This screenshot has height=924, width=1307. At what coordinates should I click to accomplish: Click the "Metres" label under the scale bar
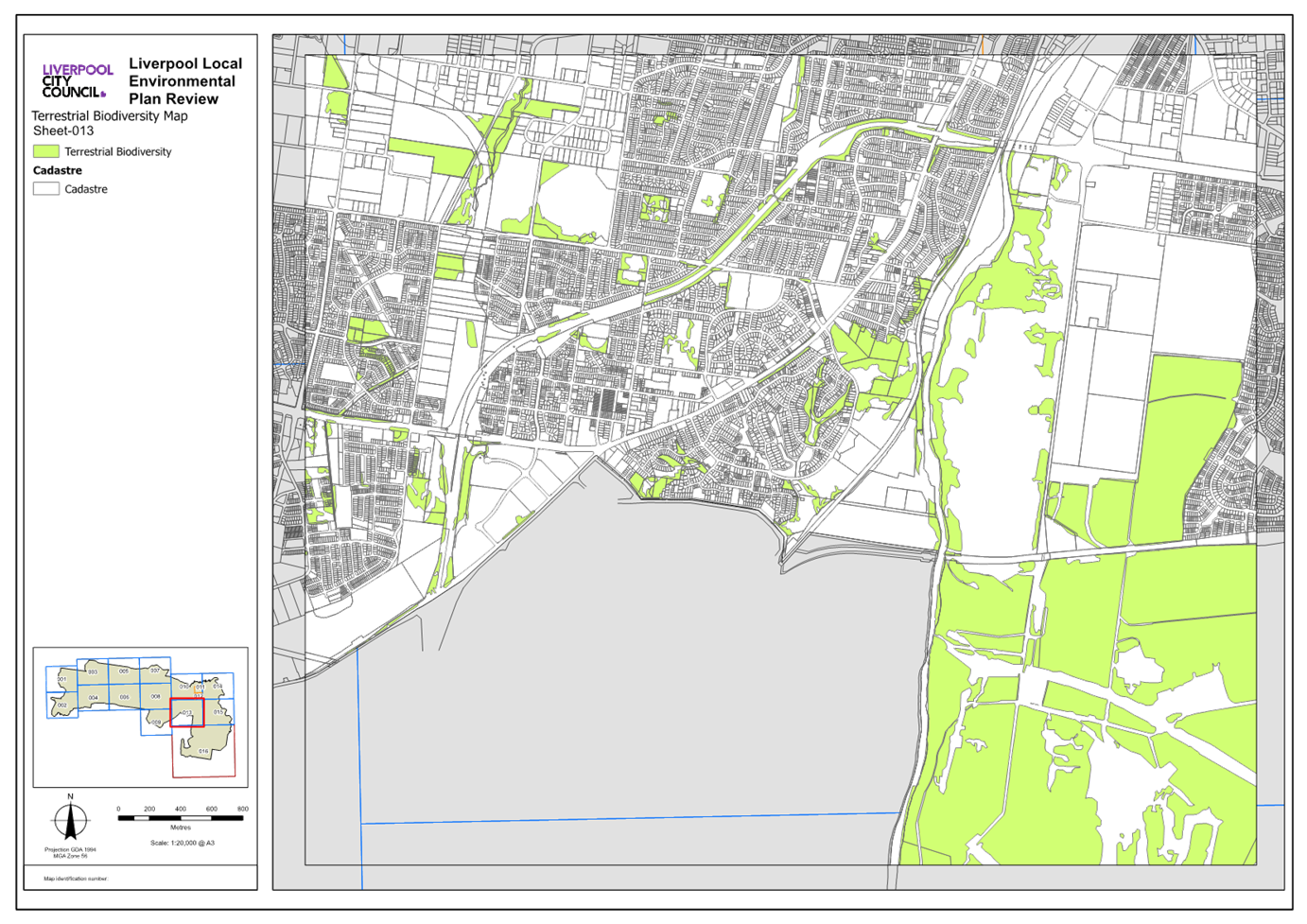[x=181, y=828]
